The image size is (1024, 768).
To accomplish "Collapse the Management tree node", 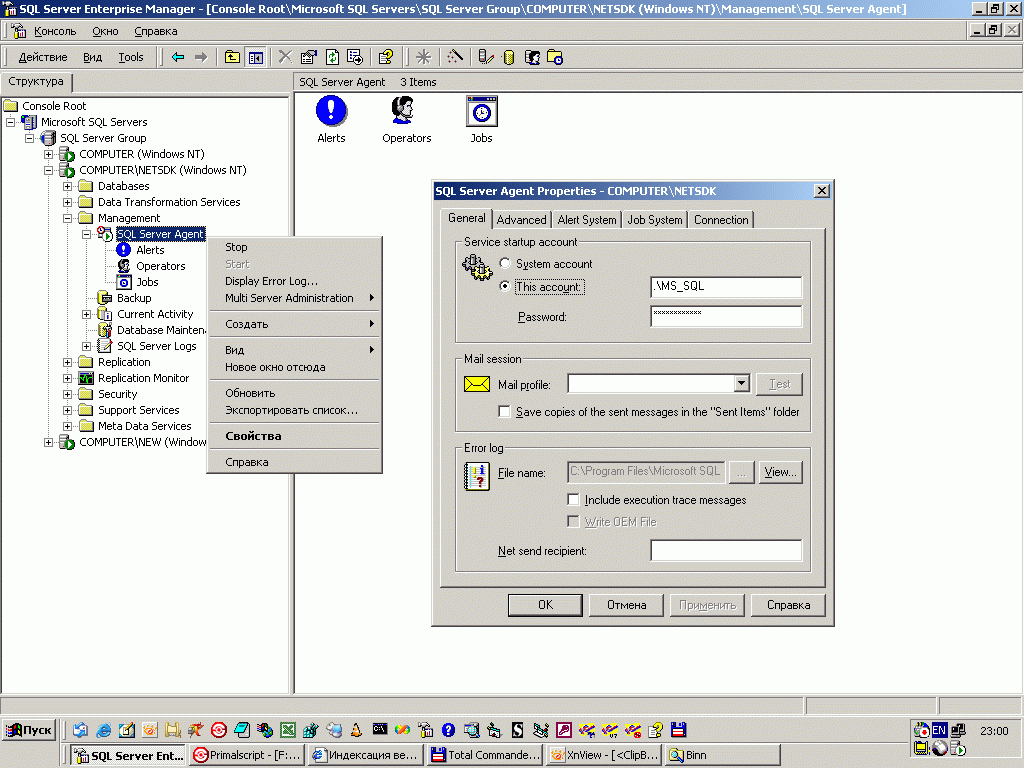I will click(67, 218).
